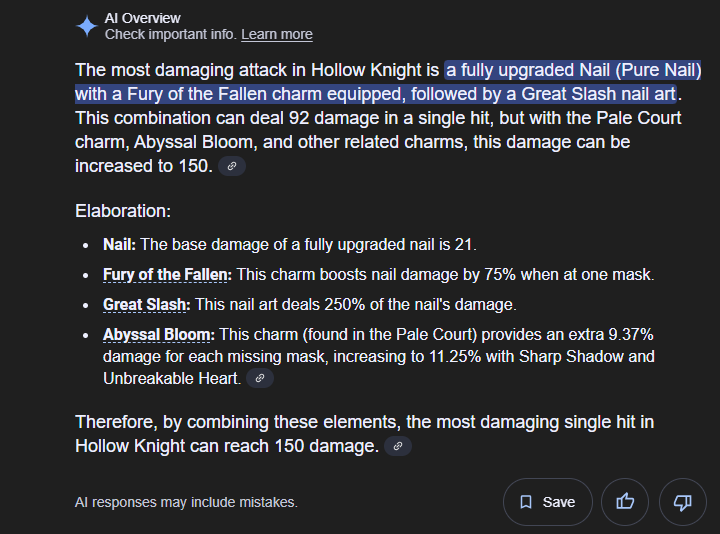
Task: Follow the "Fury of the Fallen" underlined term
Action: [x=167, y=275]
